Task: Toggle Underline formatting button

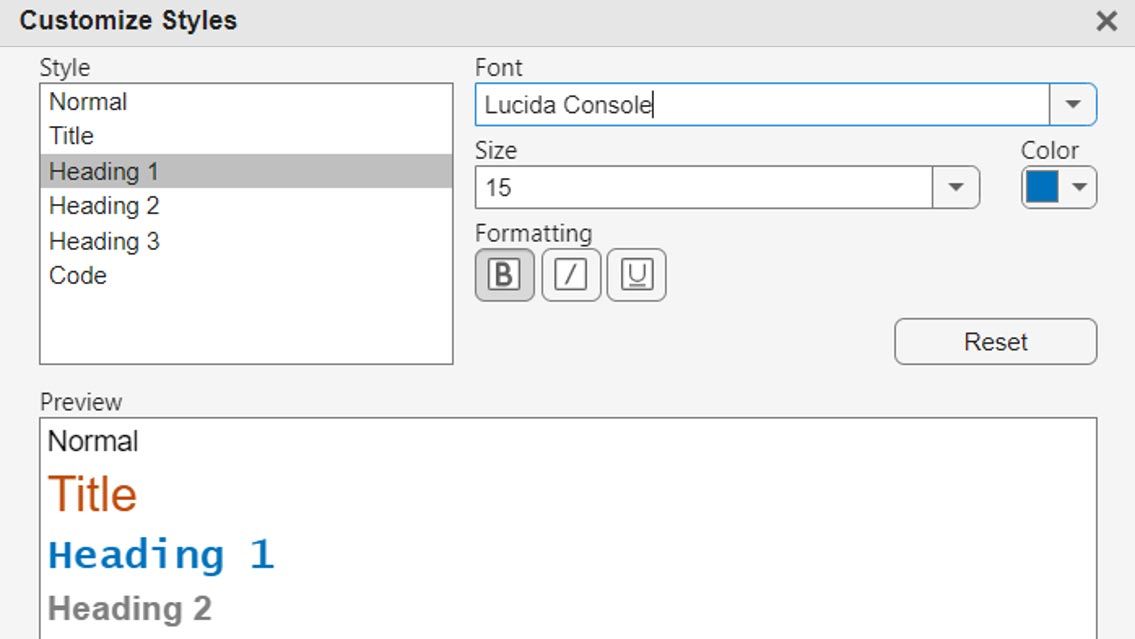Action: click(636, 275)
